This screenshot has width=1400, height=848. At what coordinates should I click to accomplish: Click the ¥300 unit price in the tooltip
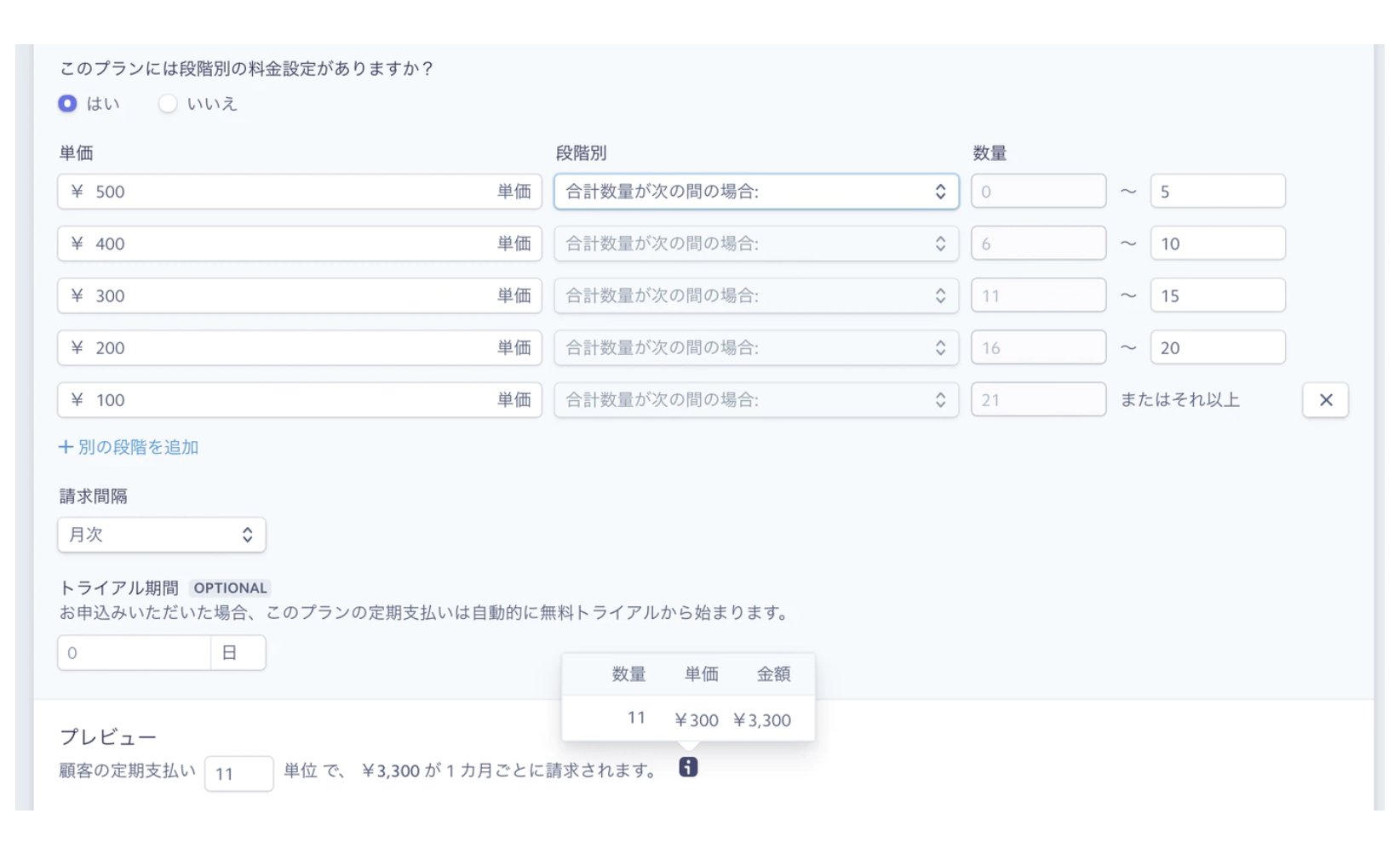click(x=697, y=720)
